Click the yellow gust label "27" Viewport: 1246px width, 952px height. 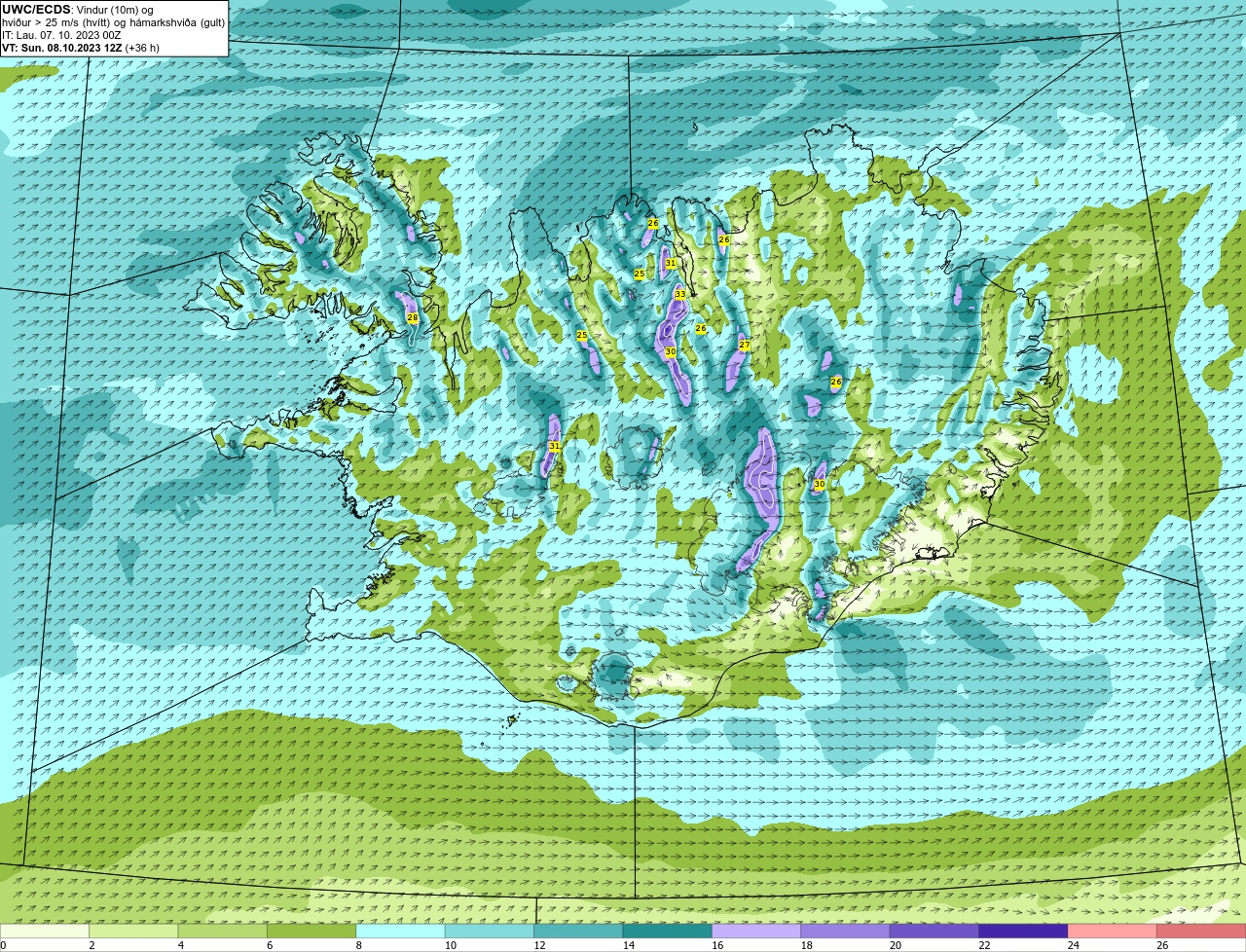(744, 345)
